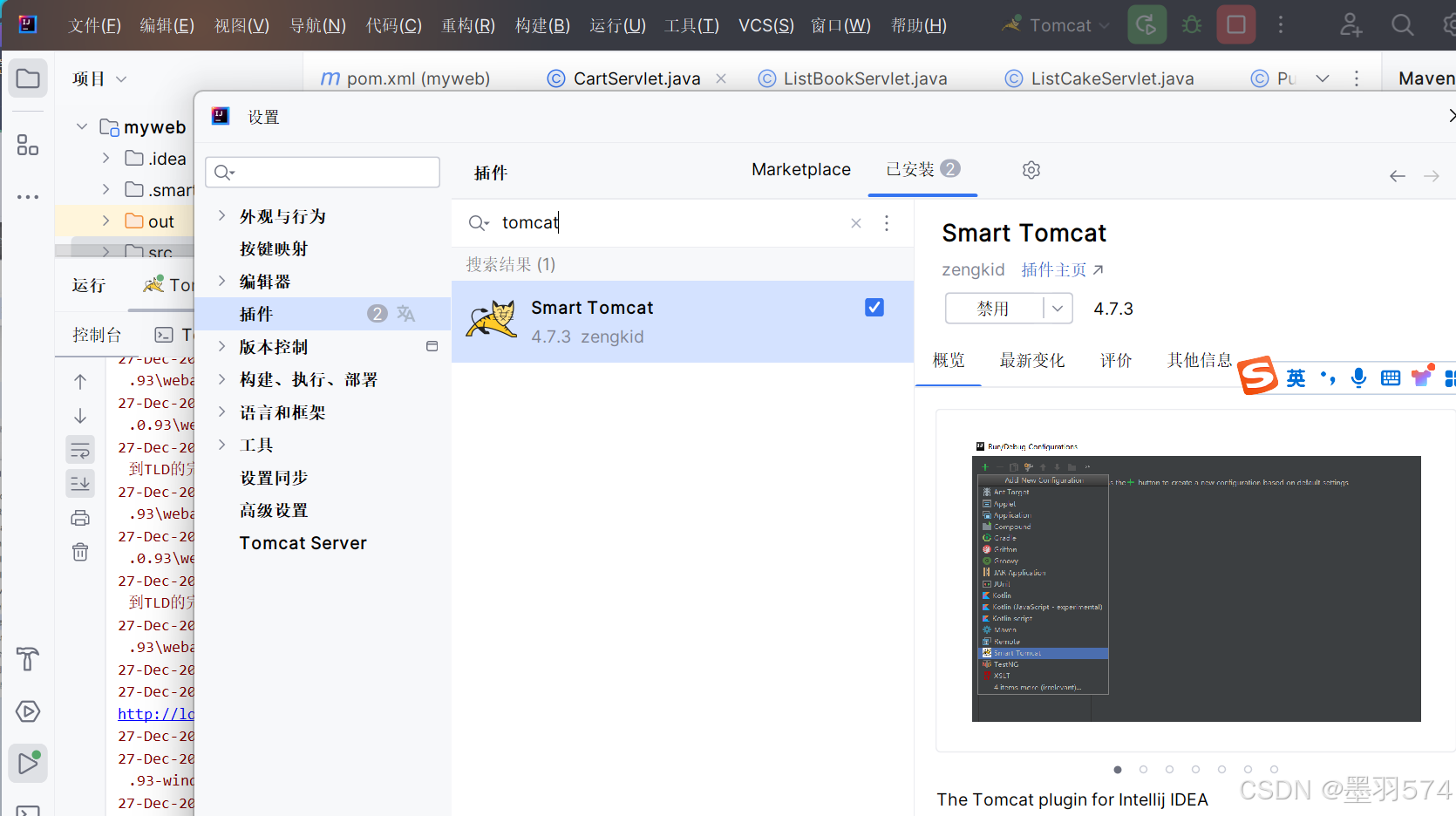1456x816 pixels.
Task: Open the VCS(S) menu
Action: click(766, 25)
